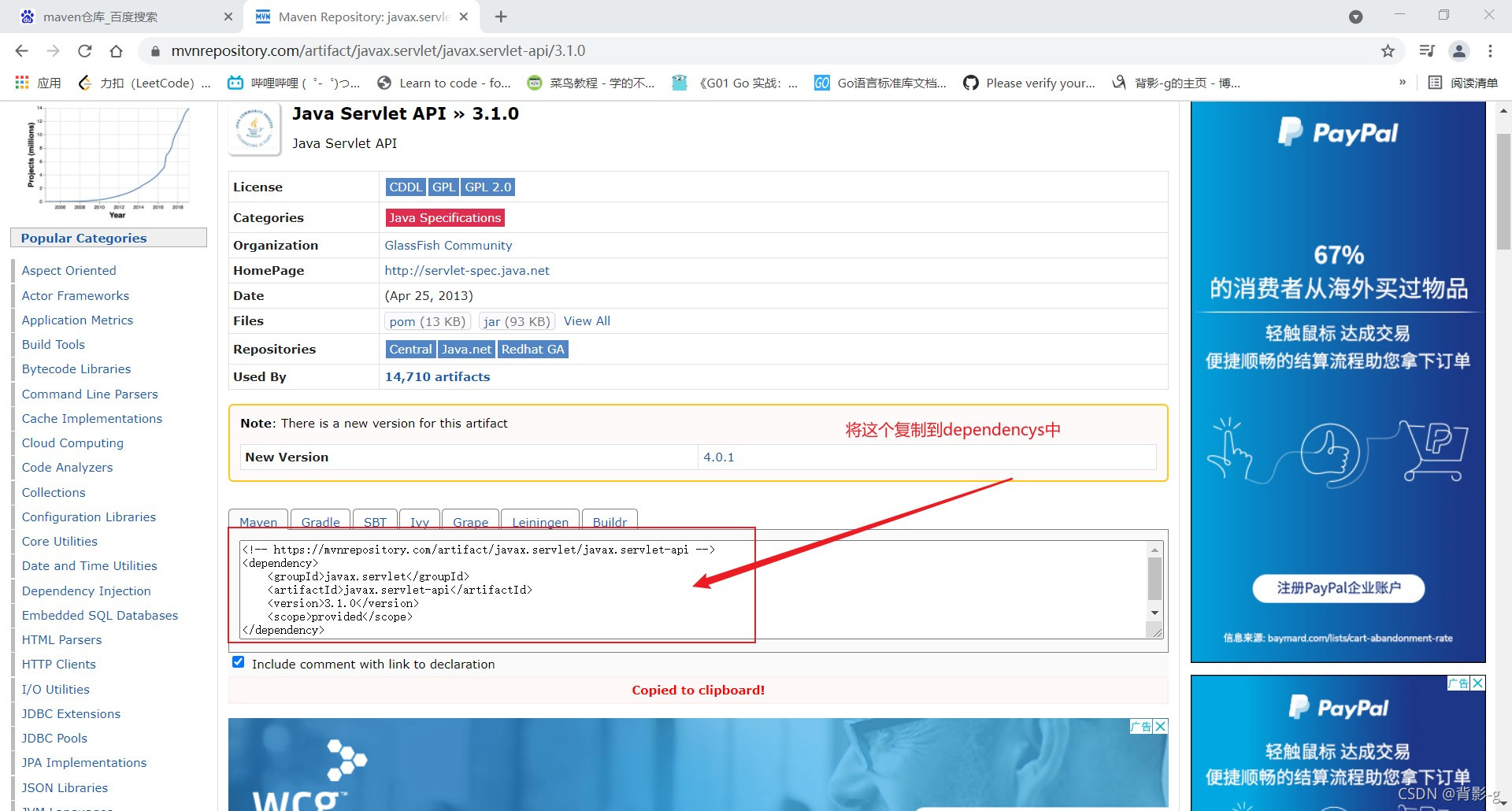Close the bottom banner ad

(1160, 726)
